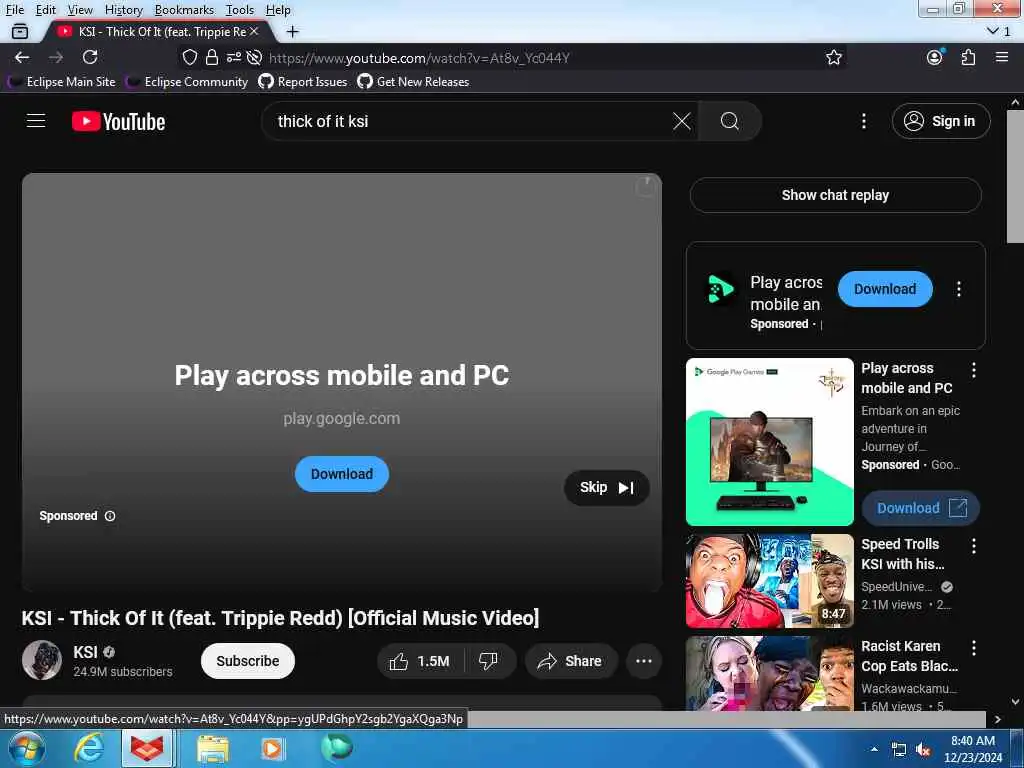Close the KSI Thick Of It tab

[254, 31]
